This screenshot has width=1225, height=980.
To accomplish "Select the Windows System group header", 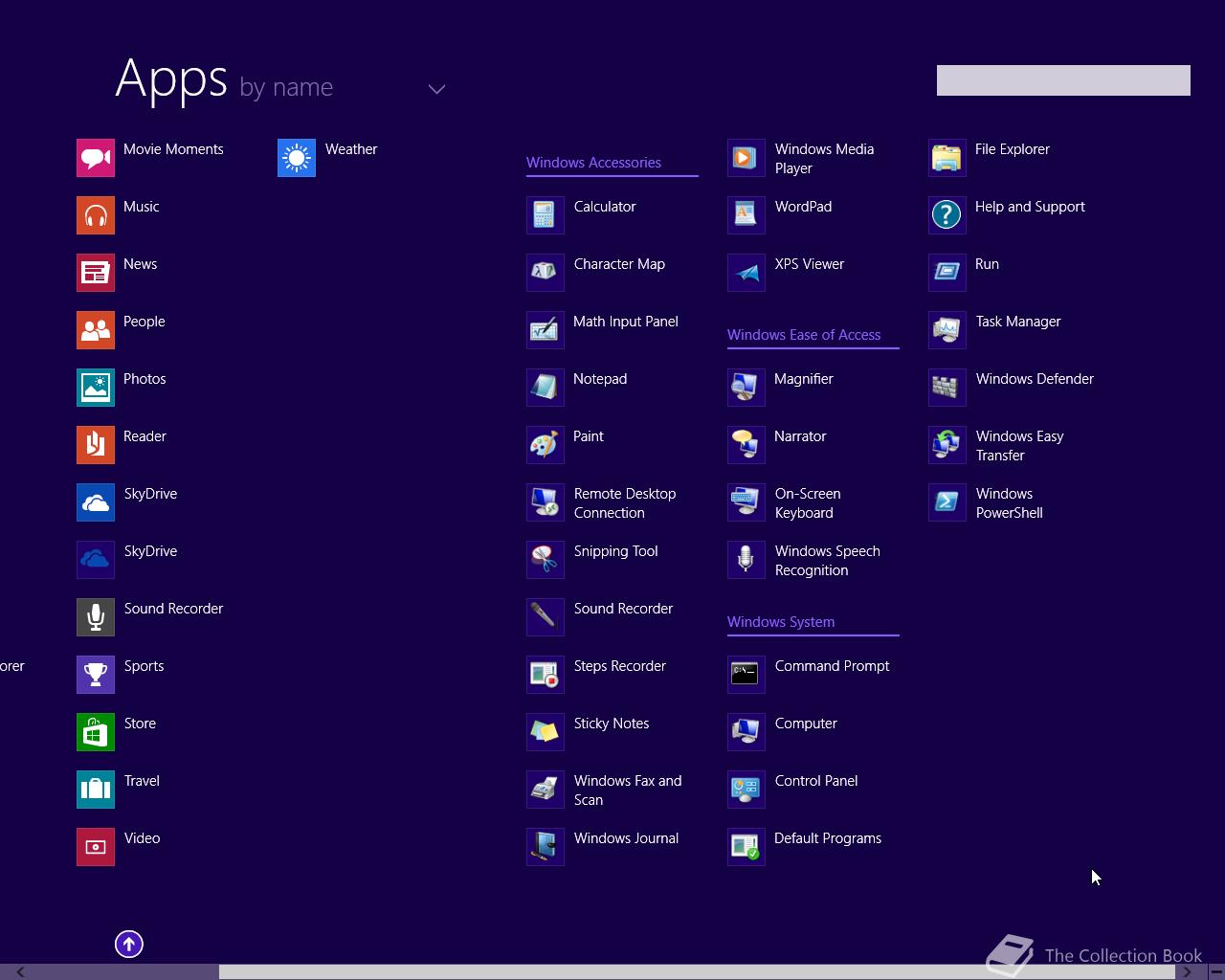I will click(781, 622).
